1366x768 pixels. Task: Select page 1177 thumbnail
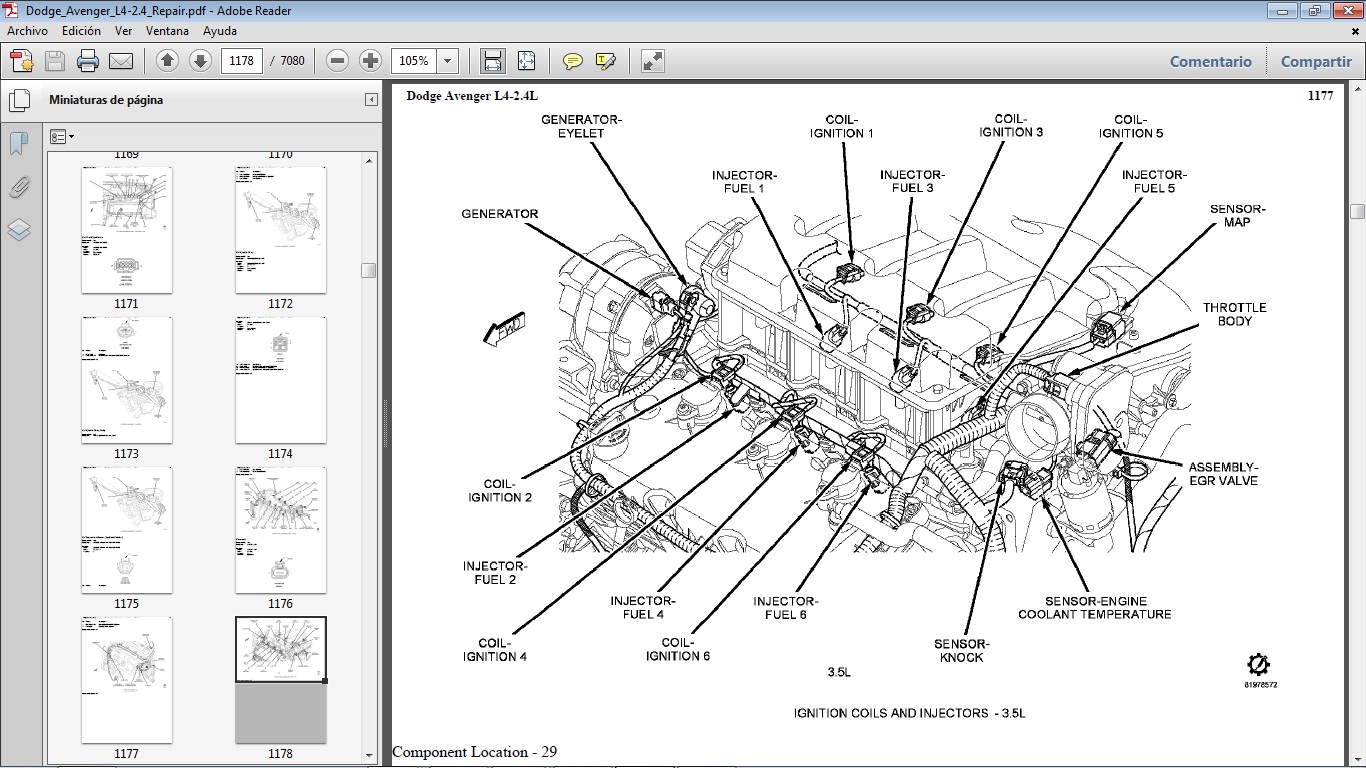[x=126, y=680]
